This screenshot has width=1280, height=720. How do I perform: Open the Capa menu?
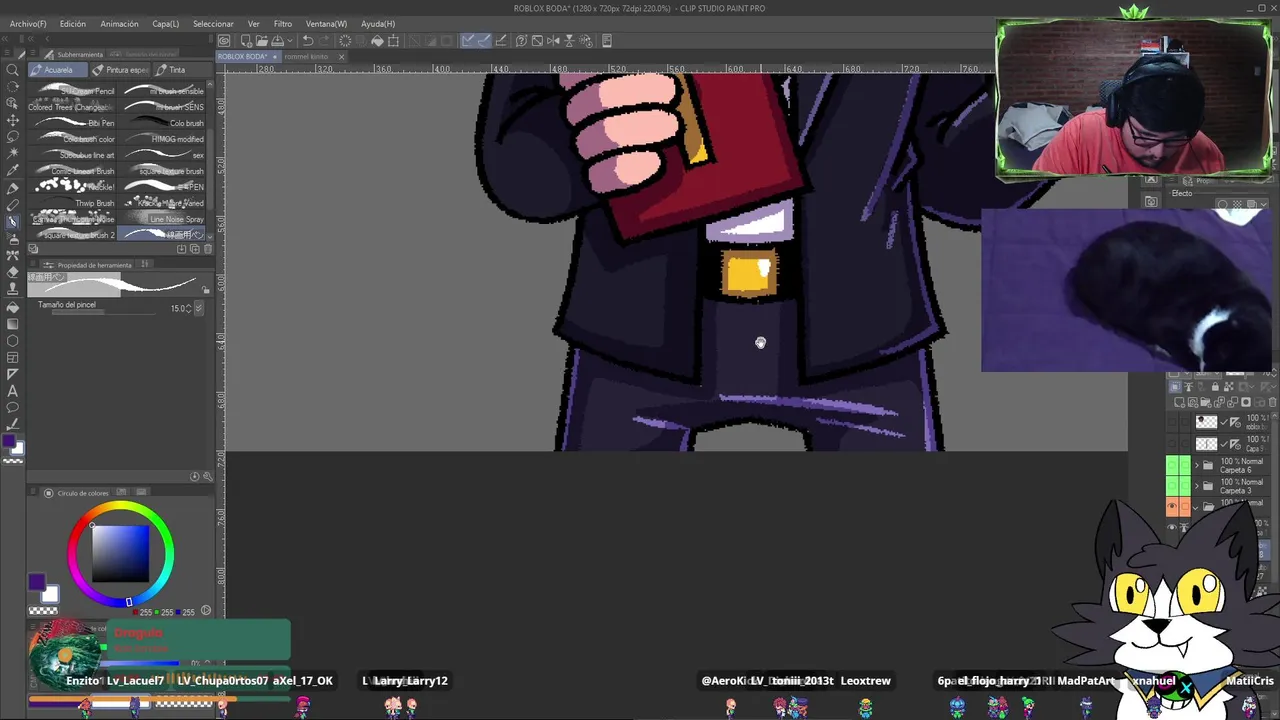coord(166,23)
